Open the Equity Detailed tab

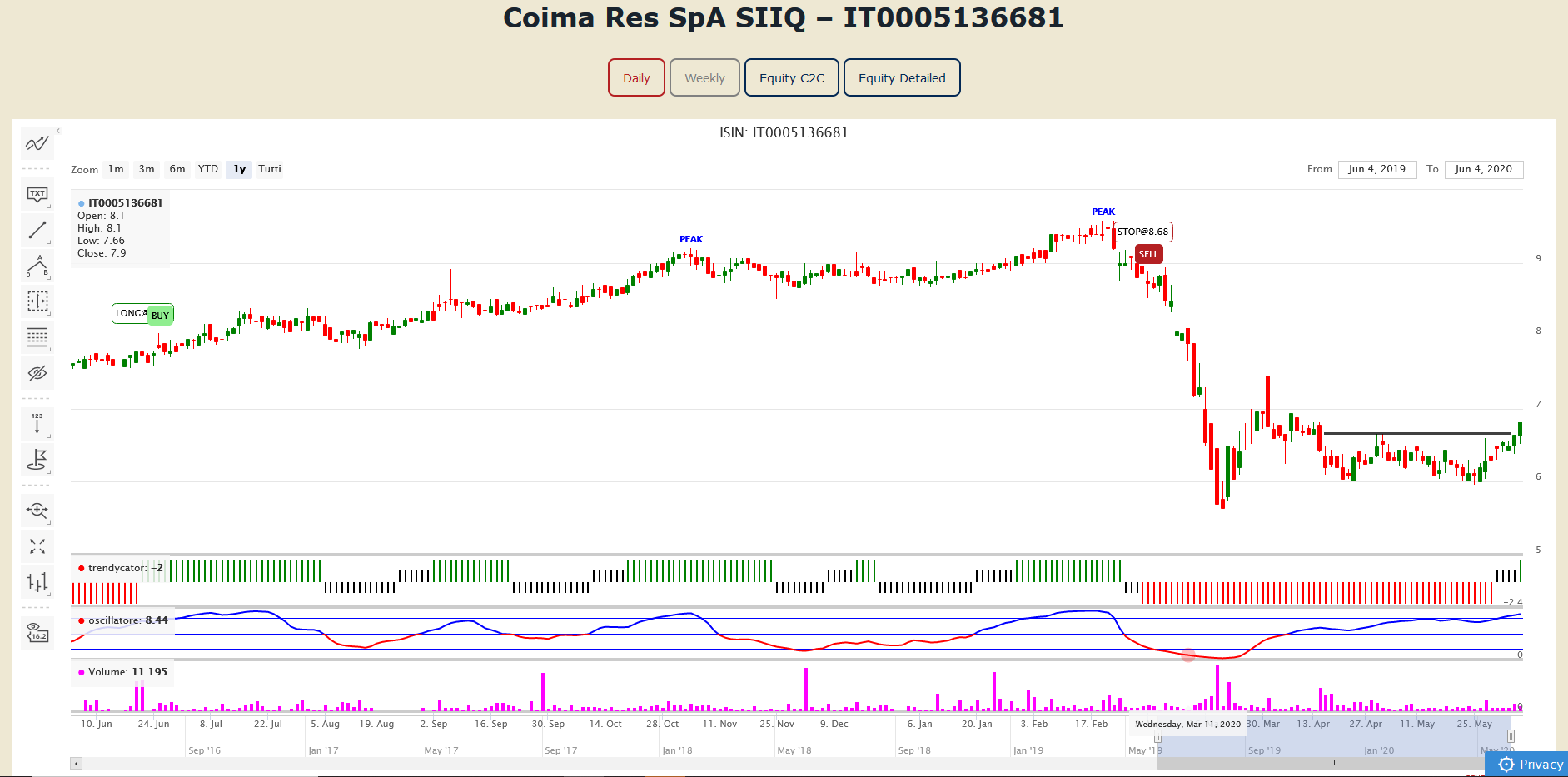point(902,78)
